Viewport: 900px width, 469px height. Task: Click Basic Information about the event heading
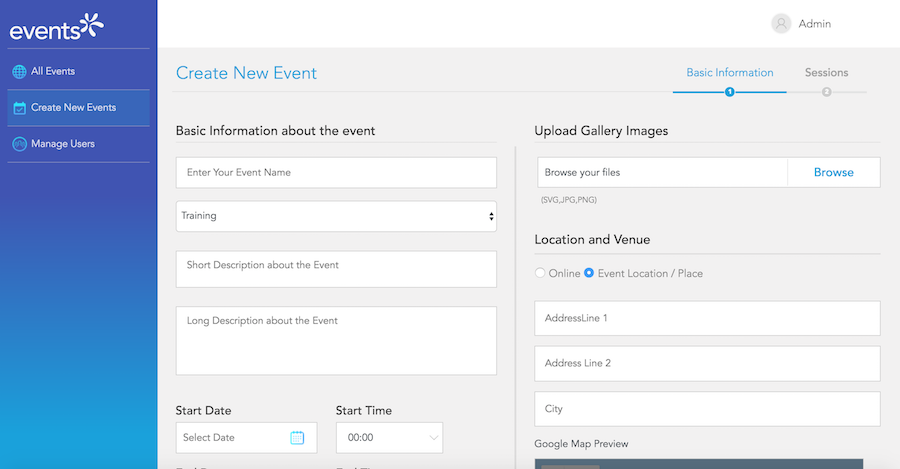coord(275,131)
